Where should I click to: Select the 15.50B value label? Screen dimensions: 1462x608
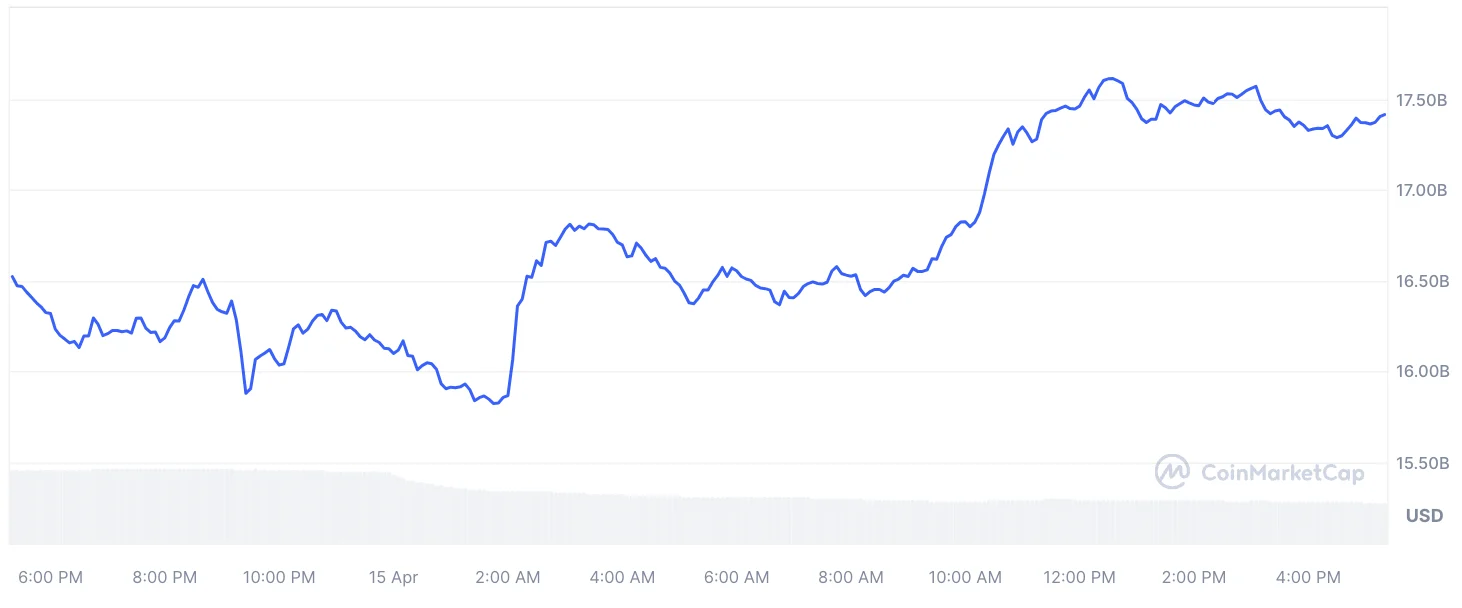pos(1421,463)
